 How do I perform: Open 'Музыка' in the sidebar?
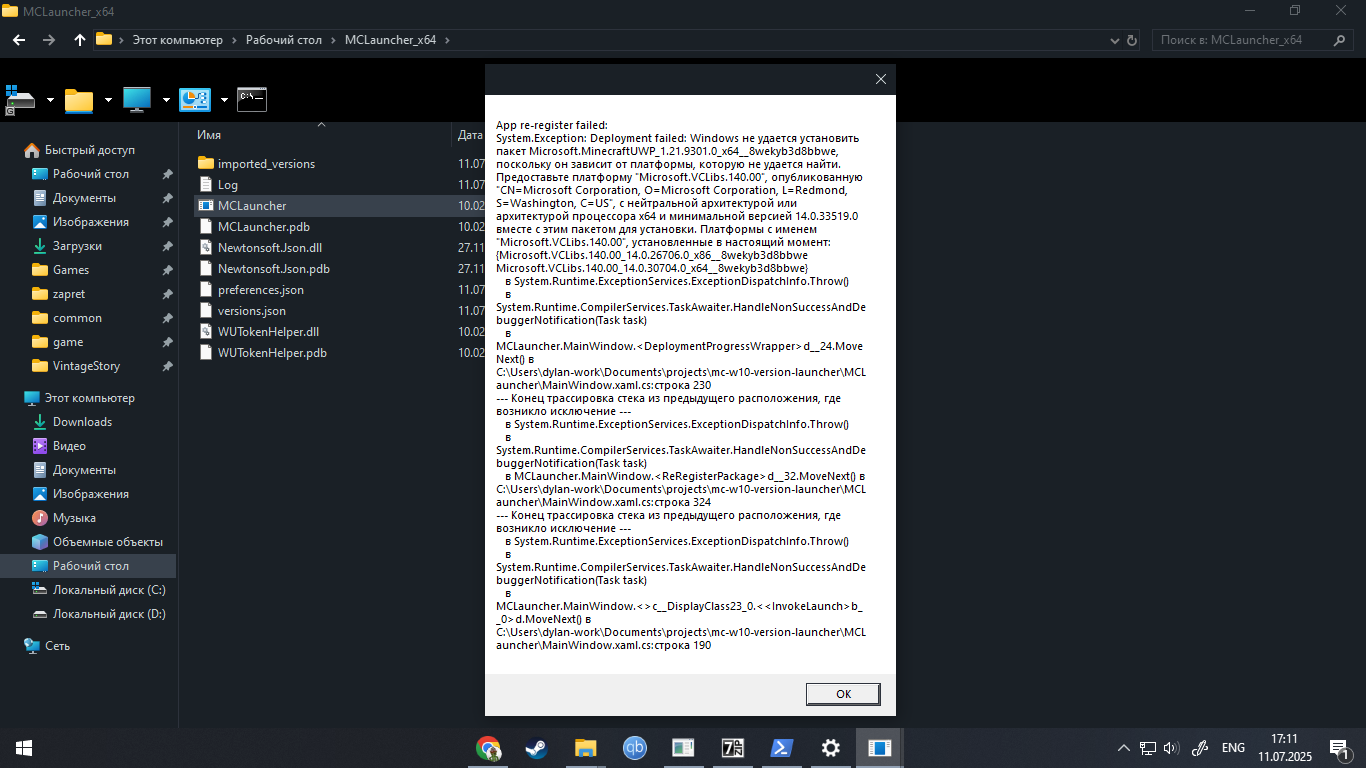[74, 518]
